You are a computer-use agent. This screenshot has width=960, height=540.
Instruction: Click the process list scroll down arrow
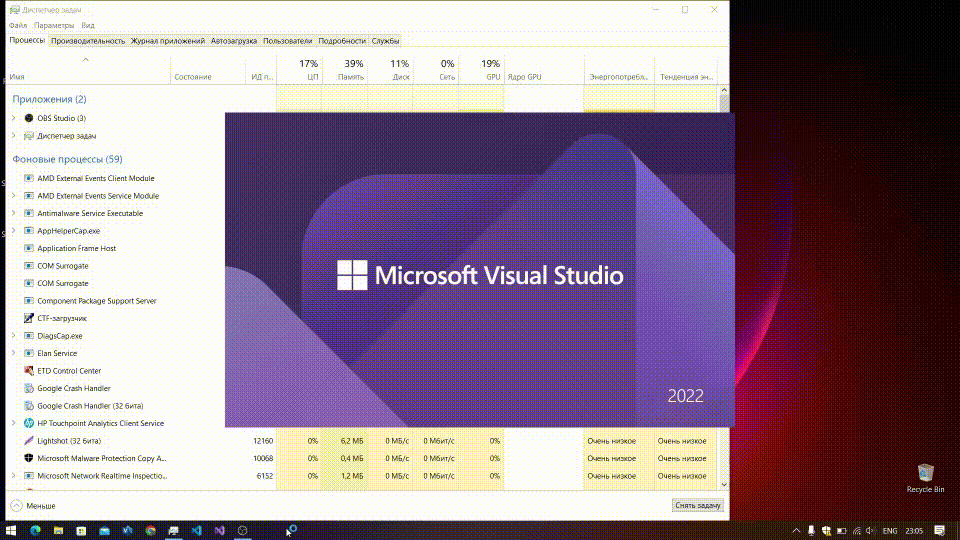click(724, 484)
